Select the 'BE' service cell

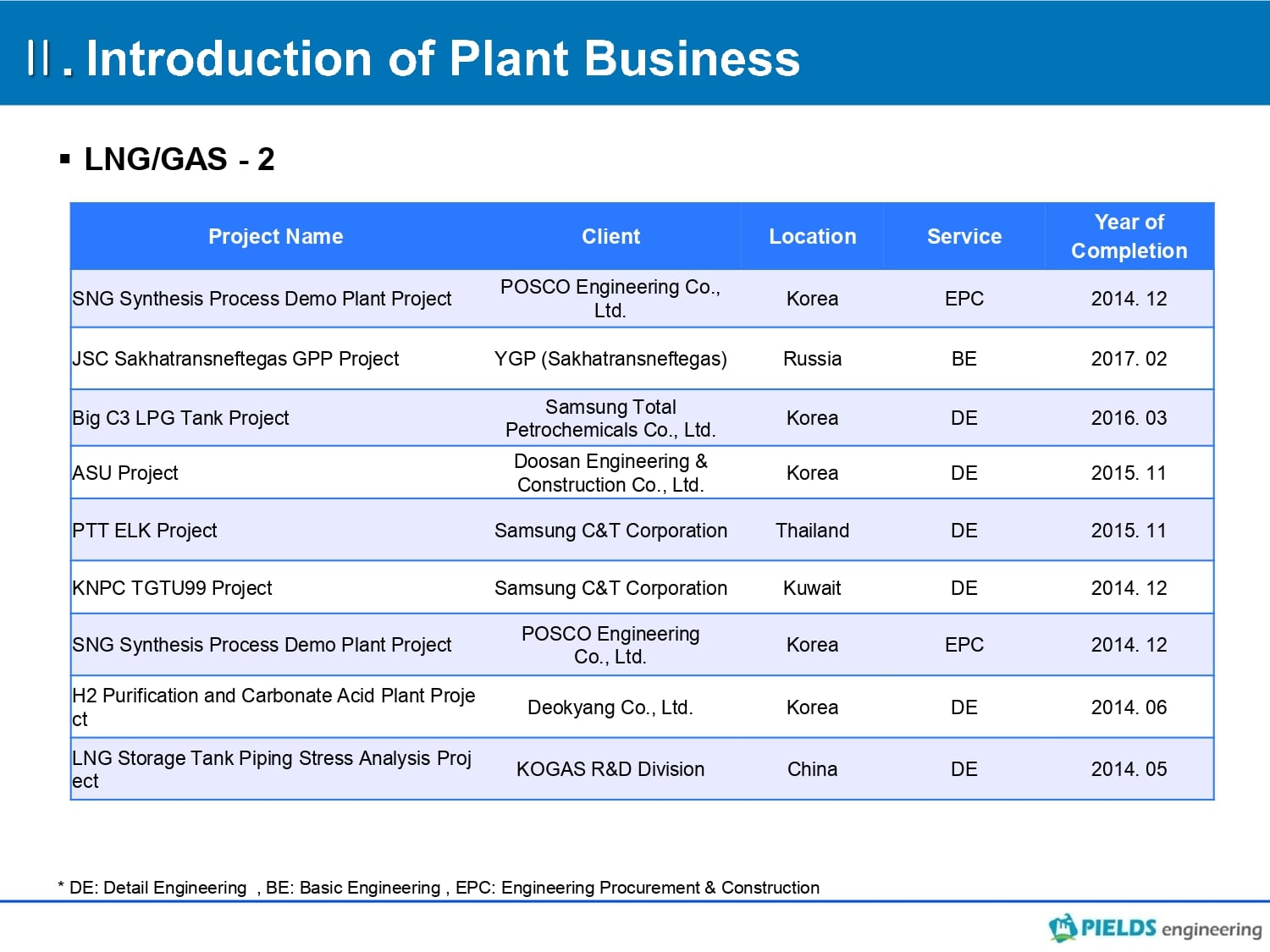[x=964, y=359]
